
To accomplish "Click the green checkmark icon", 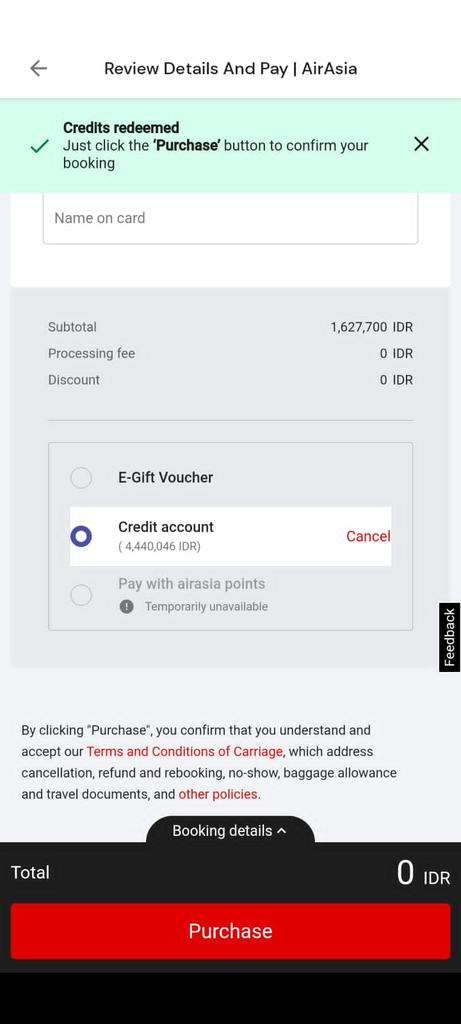I will [x=40, y=146].
